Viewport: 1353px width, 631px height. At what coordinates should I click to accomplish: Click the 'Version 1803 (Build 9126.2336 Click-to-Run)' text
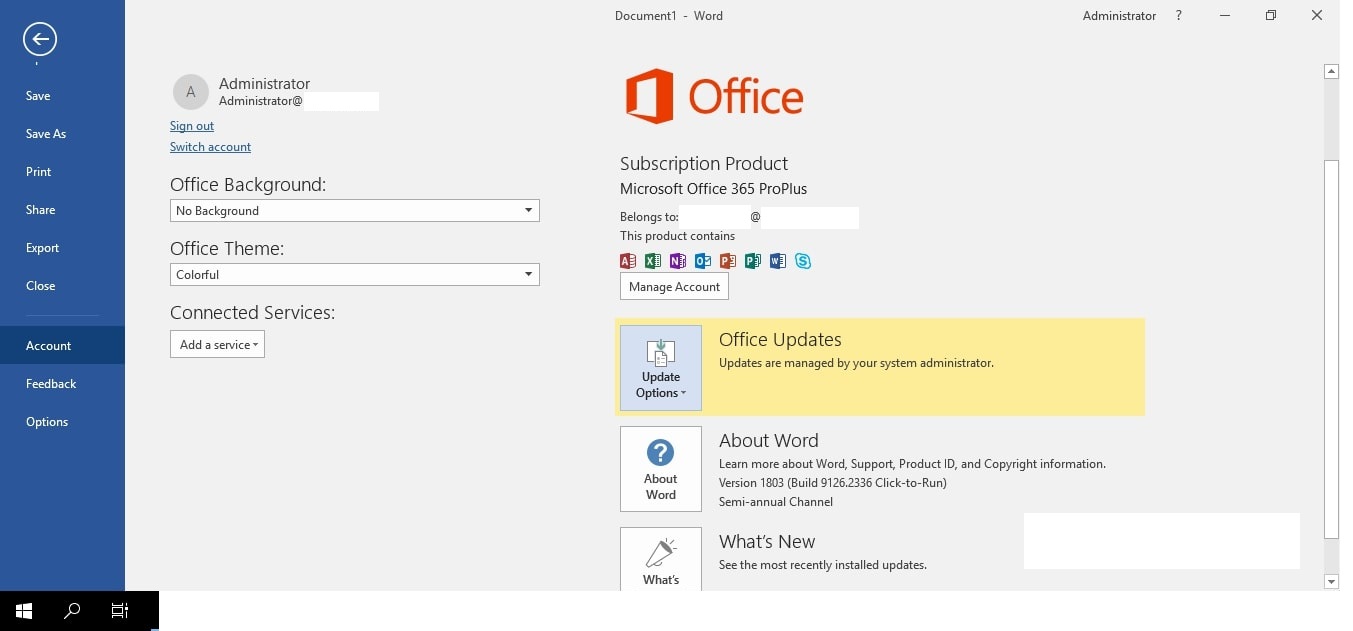pyautogui.click(x=833, y=483)
